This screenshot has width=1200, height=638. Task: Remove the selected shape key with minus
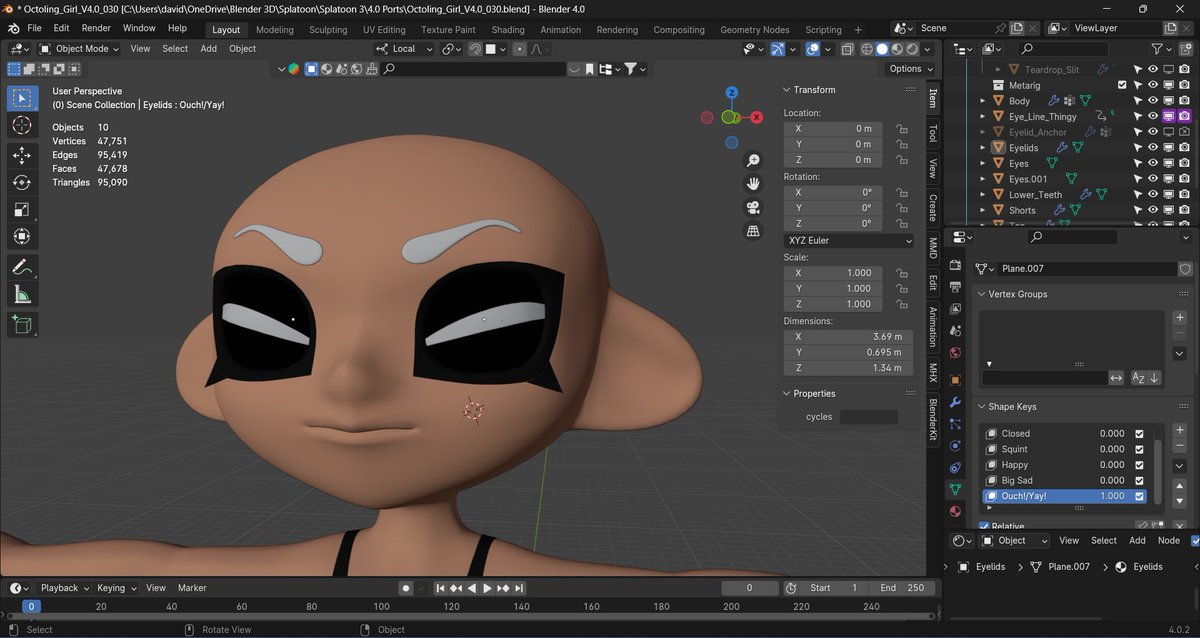[1179, 446]
